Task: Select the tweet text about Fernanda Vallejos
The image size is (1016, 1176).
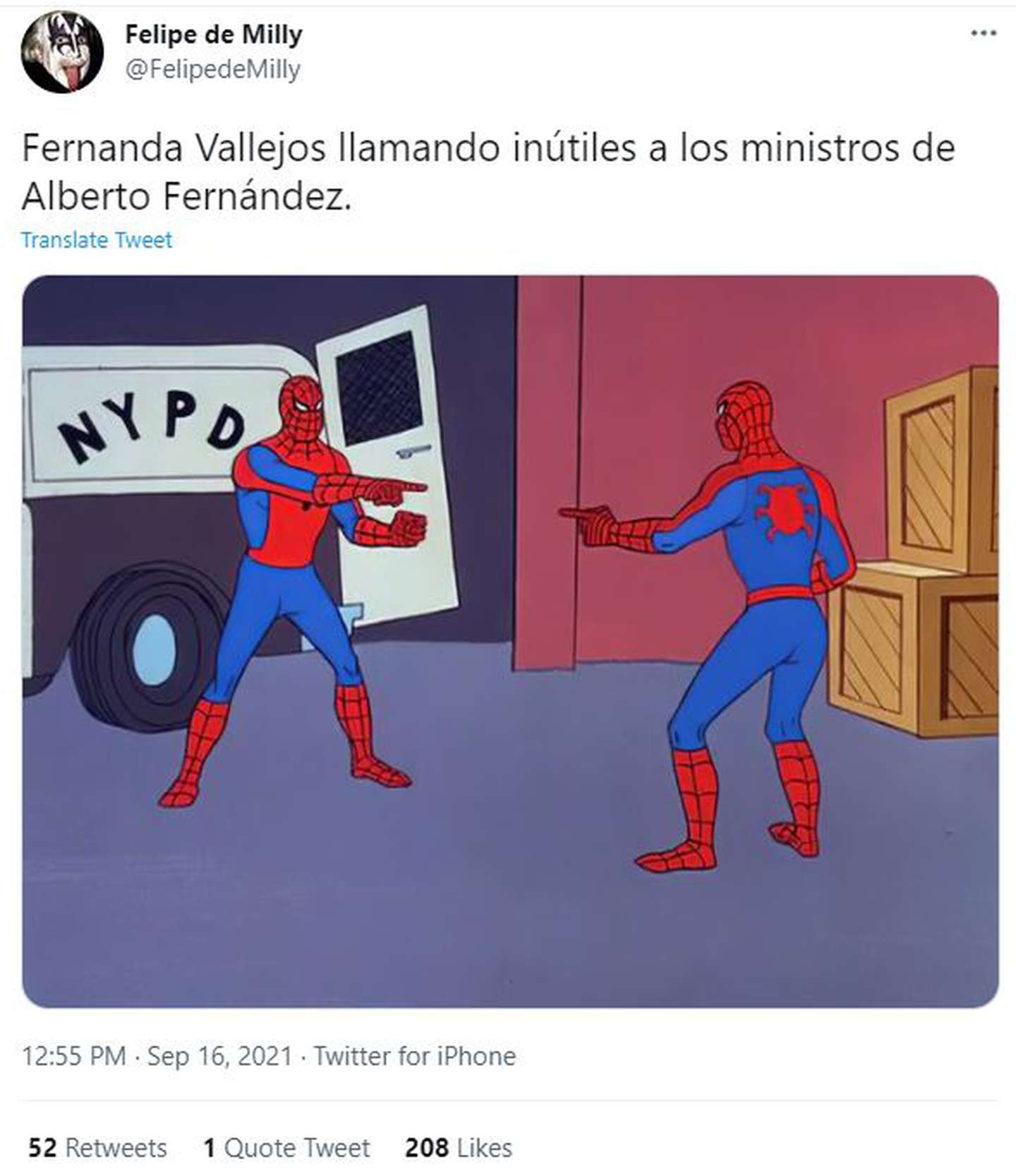Action: (x=488, y=172)
